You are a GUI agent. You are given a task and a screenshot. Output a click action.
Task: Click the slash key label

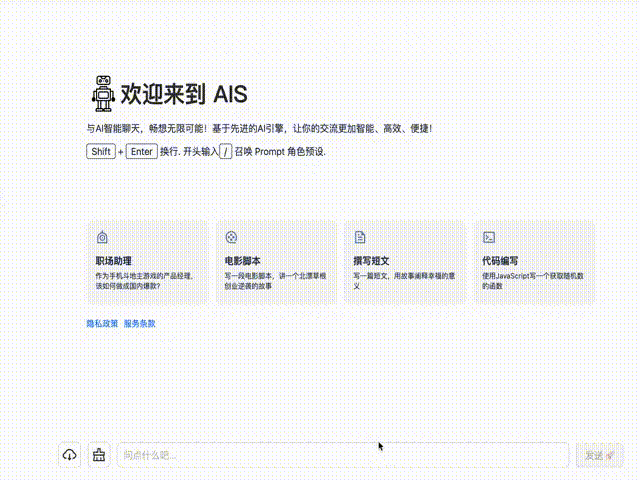pos(226,151)
